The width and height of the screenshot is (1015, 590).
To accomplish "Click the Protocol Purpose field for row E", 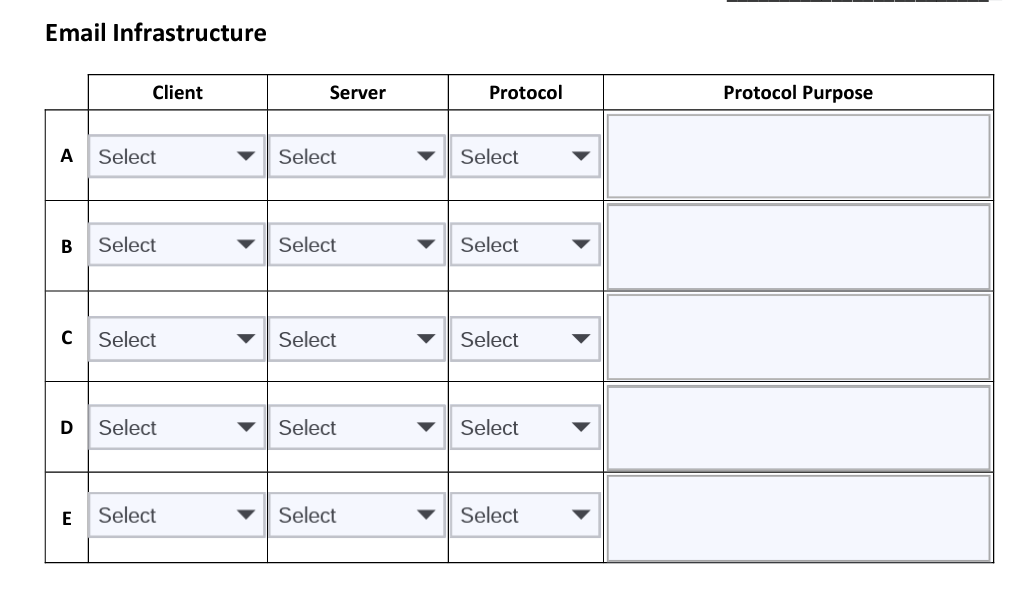I will (798, 518).
